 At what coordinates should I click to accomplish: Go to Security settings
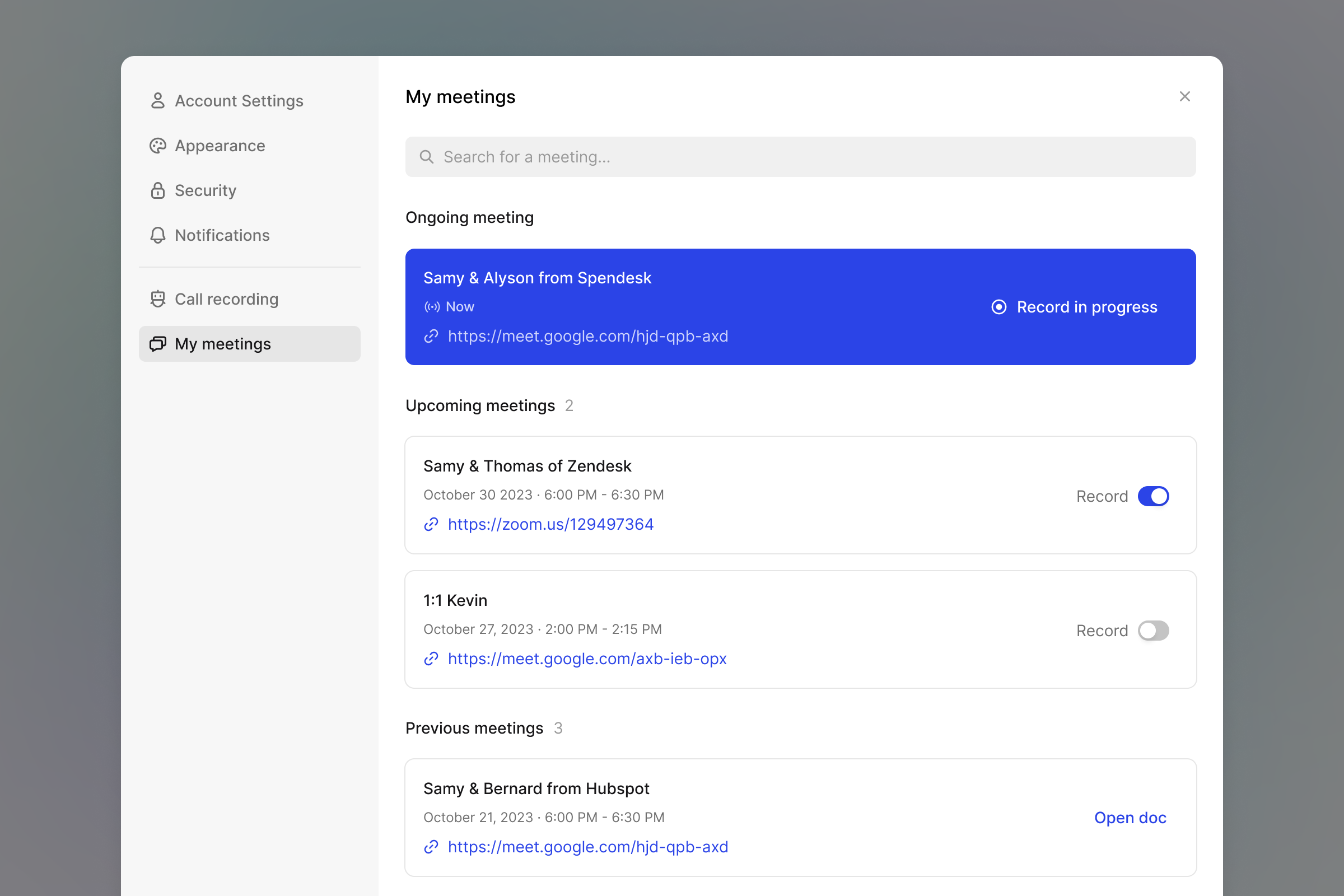tap(250, 190)
